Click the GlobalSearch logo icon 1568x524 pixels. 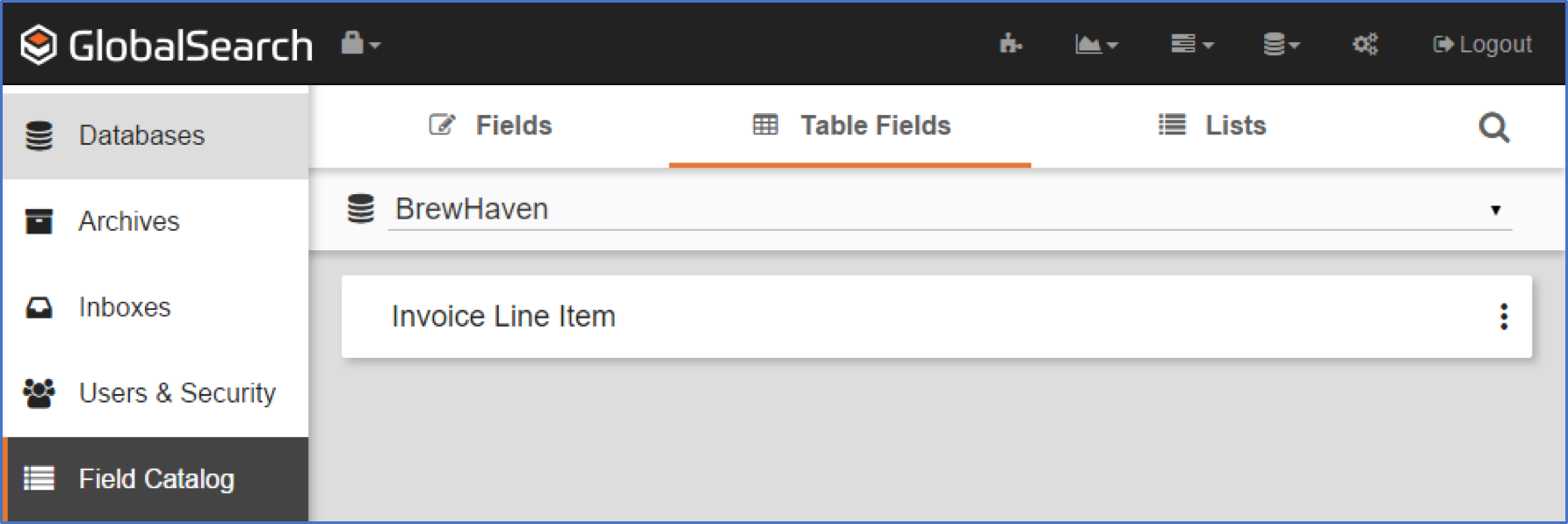coord(39,45)
